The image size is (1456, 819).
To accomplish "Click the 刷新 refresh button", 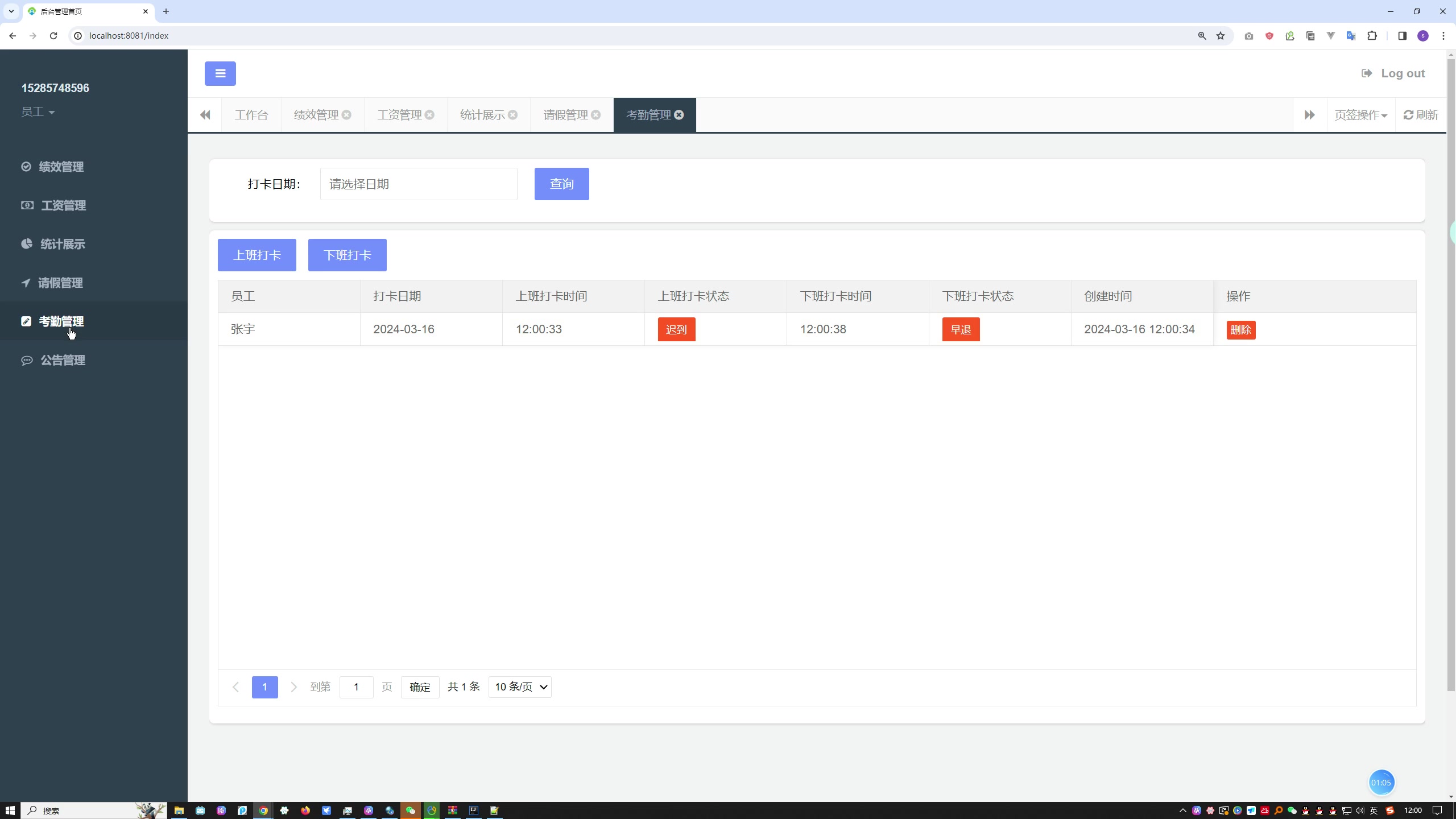I will pos(1421,114).
